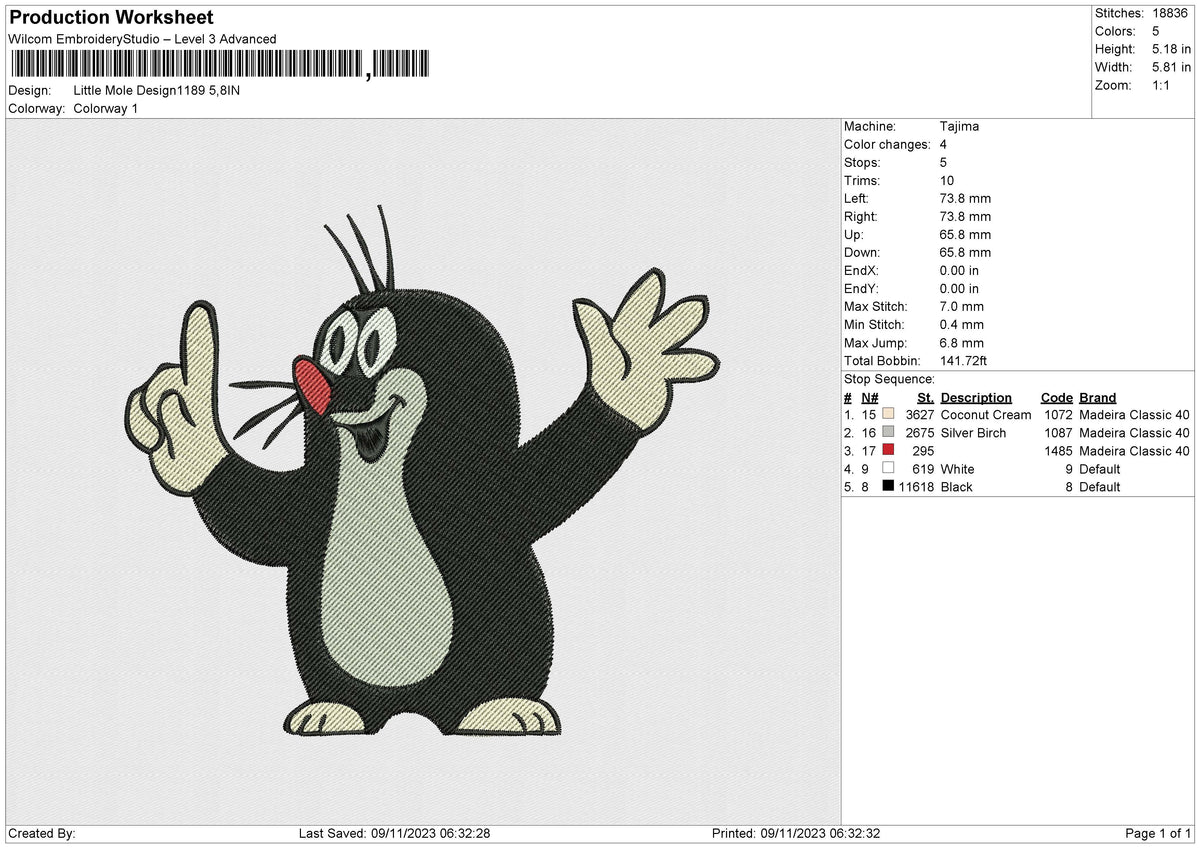Click the 'Default' brand in White row

coord(1100,468)
